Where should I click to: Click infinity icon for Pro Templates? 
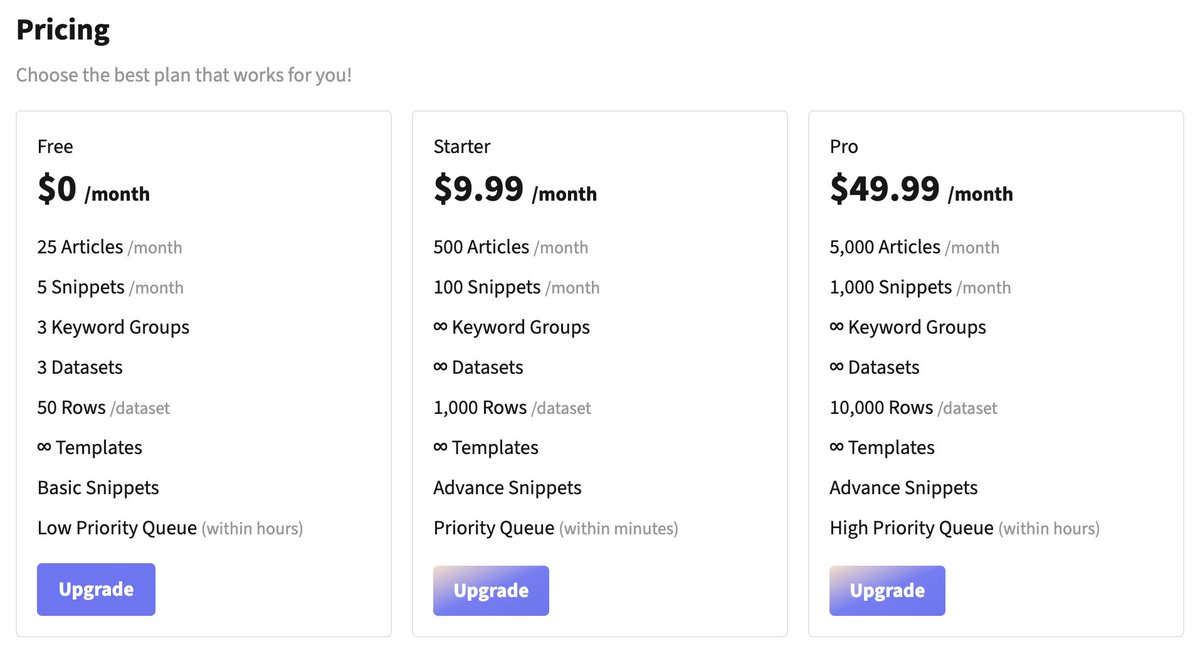pyautogui.click(x=837, y=447)
